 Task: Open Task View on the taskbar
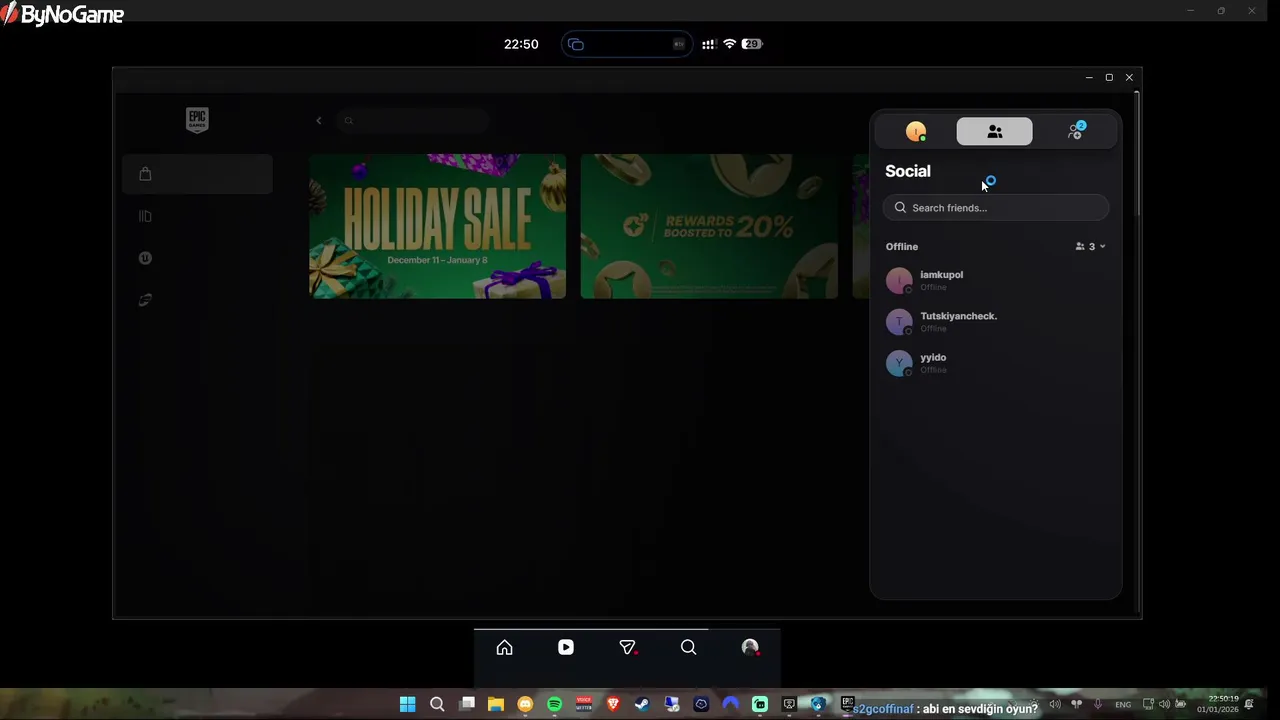click(467, 705)
